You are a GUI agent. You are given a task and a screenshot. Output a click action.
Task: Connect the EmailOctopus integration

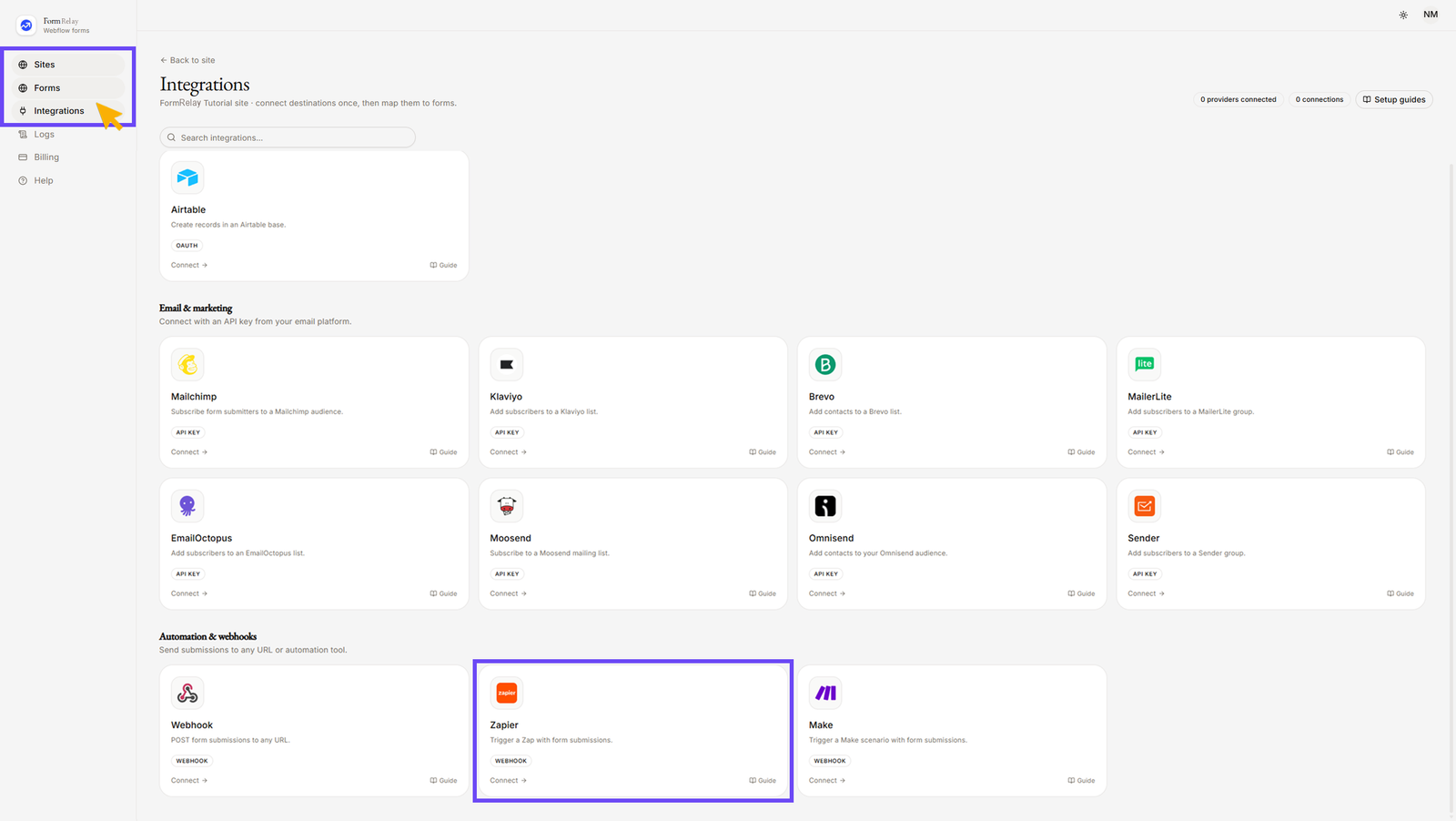[x=189, y=593]
